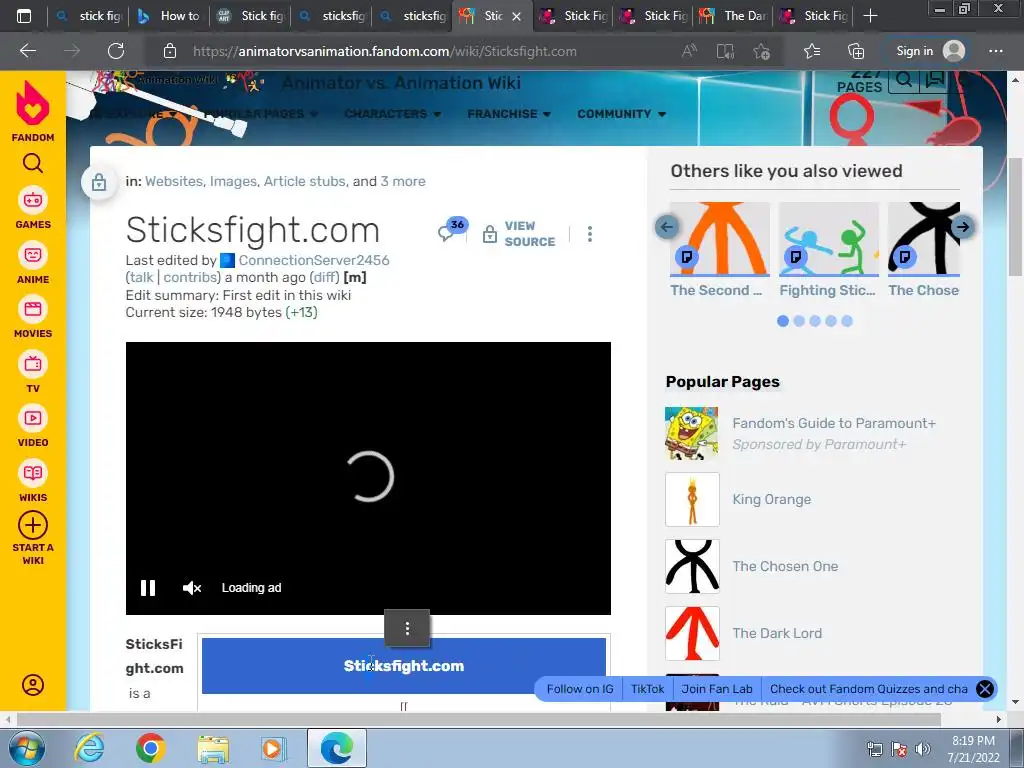Show next items in the recommendations carousel
This screenshot has height=768, width=1024.
tap(963, 227)
